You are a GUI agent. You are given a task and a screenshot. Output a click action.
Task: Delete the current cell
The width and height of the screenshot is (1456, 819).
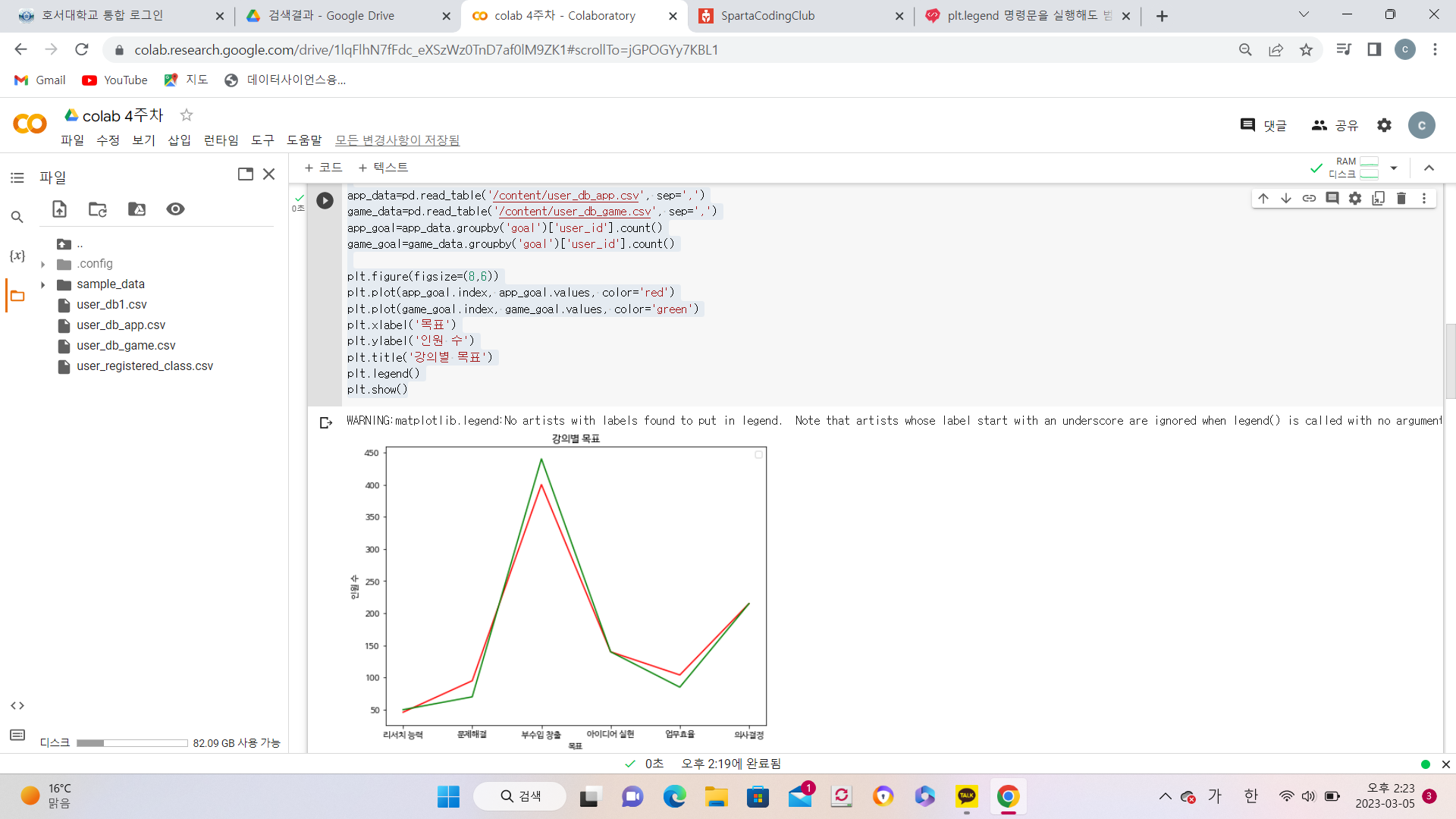pos(1401,199)
